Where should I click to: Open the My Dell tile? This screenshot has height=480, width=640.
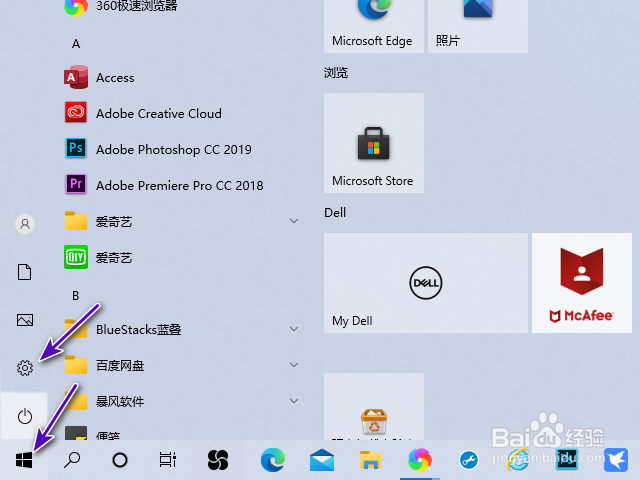pos(426,283)
